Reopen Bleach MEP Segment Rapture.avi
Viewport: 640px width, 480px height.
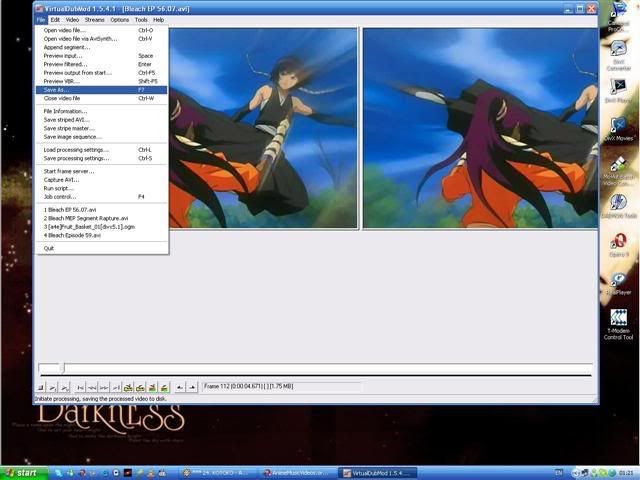[102, 218]
